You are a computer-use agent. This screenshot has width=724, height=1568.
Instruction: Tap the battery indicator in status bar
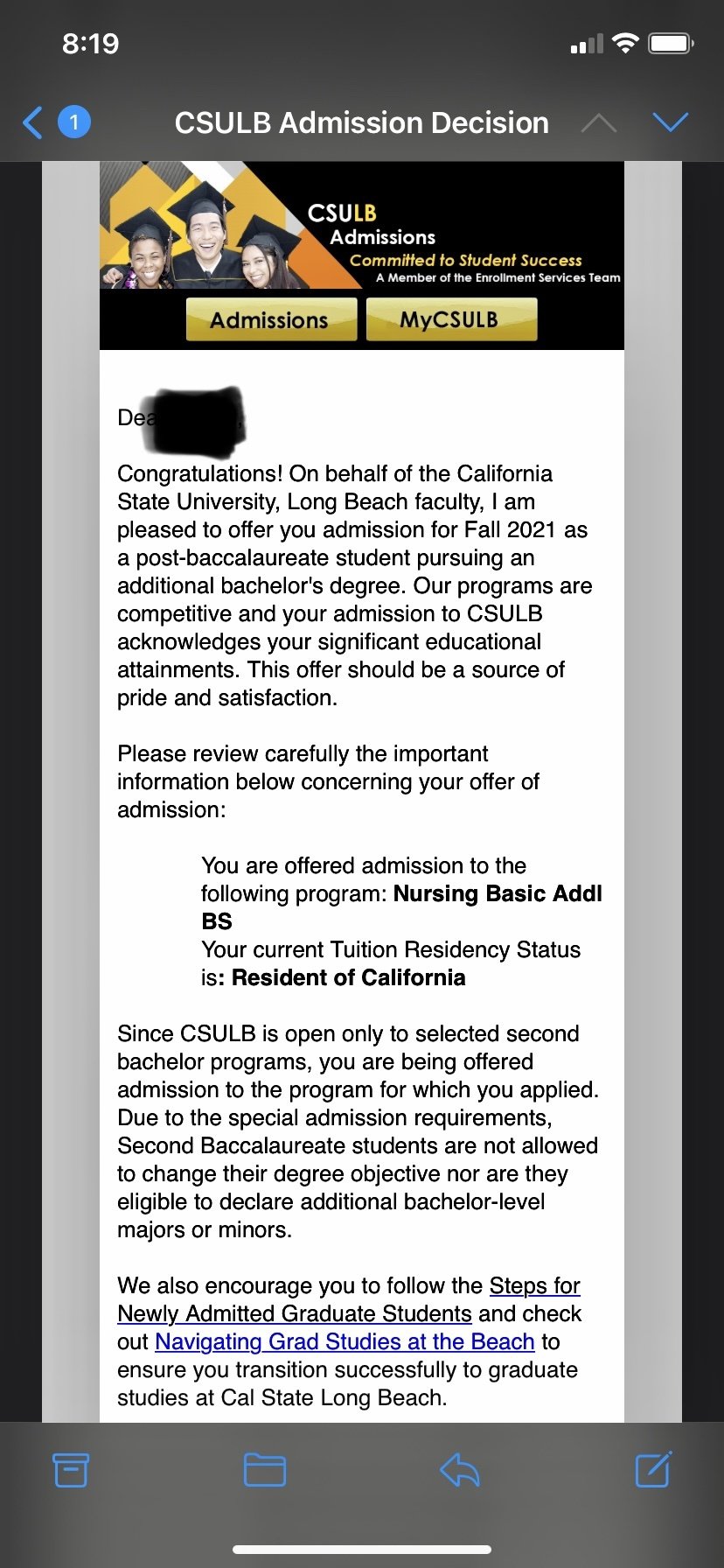tap(671, 44)
